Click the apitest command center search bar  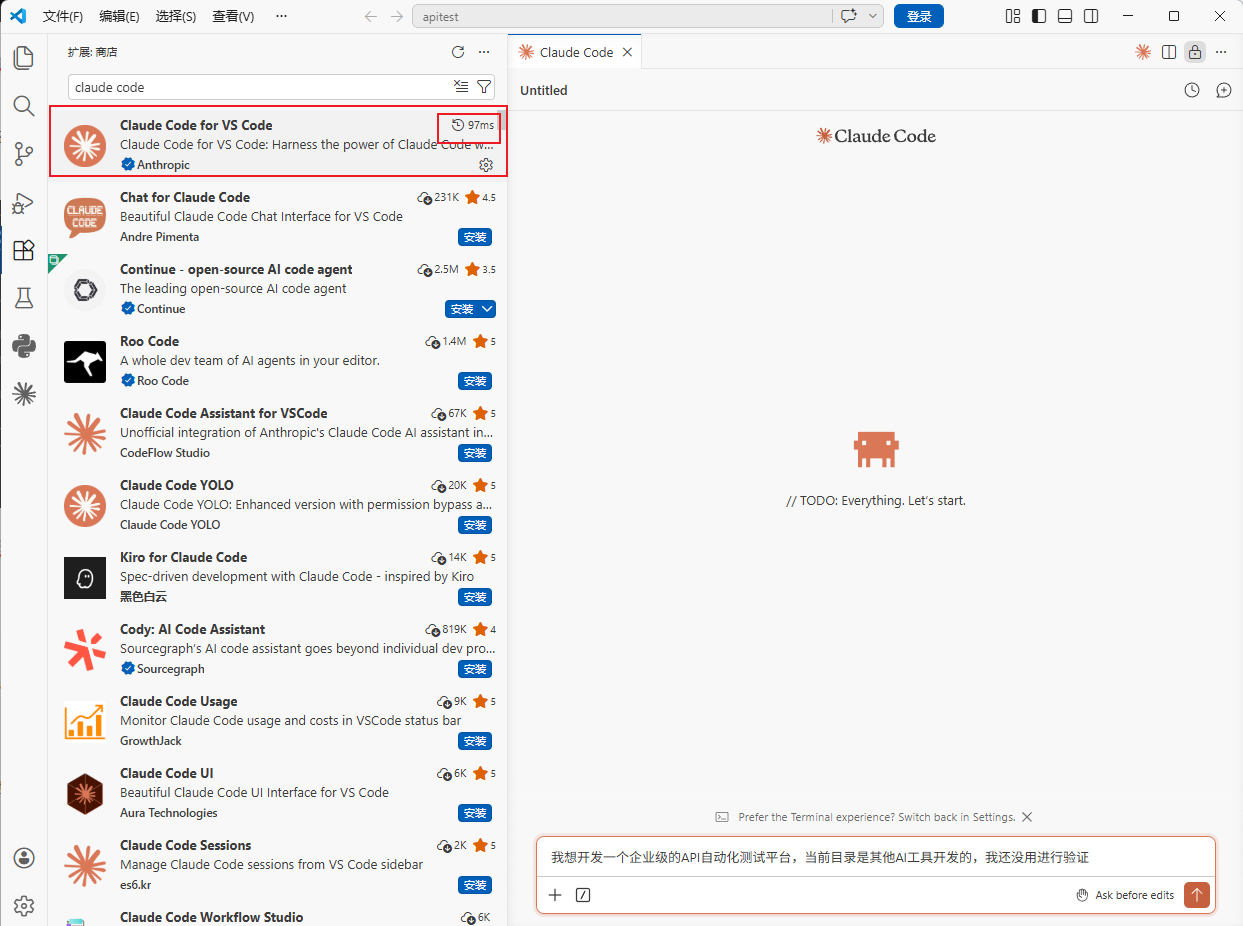[x=621, y=16]
